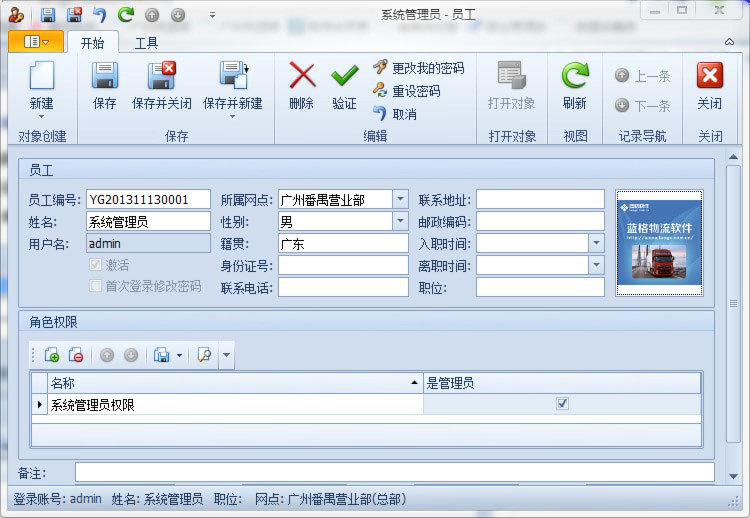Click the 新建 (New) ribbon icon
Screen dimensions: 750x518
pyautogui.click(x=41, y=78)
